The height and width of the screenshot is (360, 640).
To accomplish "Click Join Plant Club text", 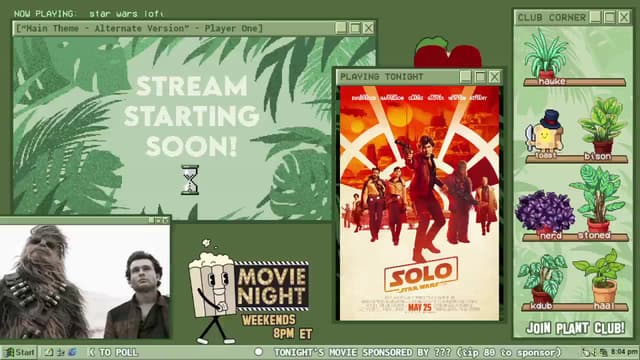I will coord(576,328).
